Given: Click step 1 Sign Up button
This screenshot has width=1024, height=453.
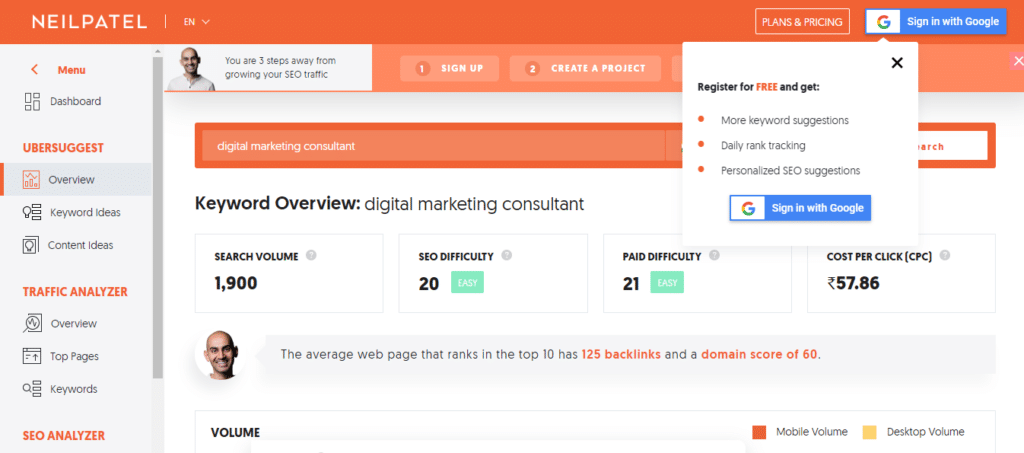Looking at the screenshot, I should coord(449,68).
